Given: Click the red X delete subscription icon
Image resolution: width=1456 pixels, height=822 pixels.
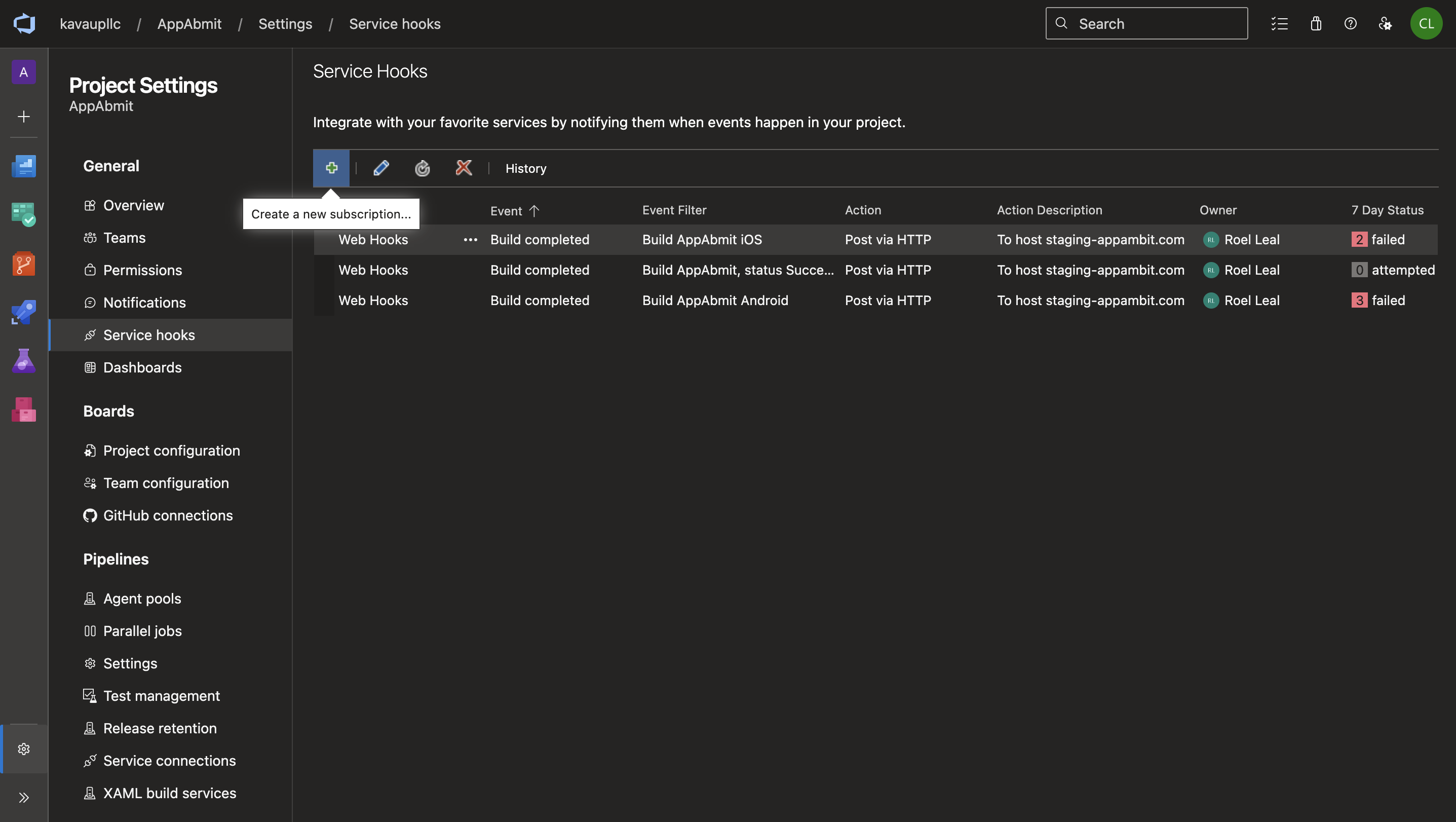Looking at the screenshot, I should [x=464, y=168].
